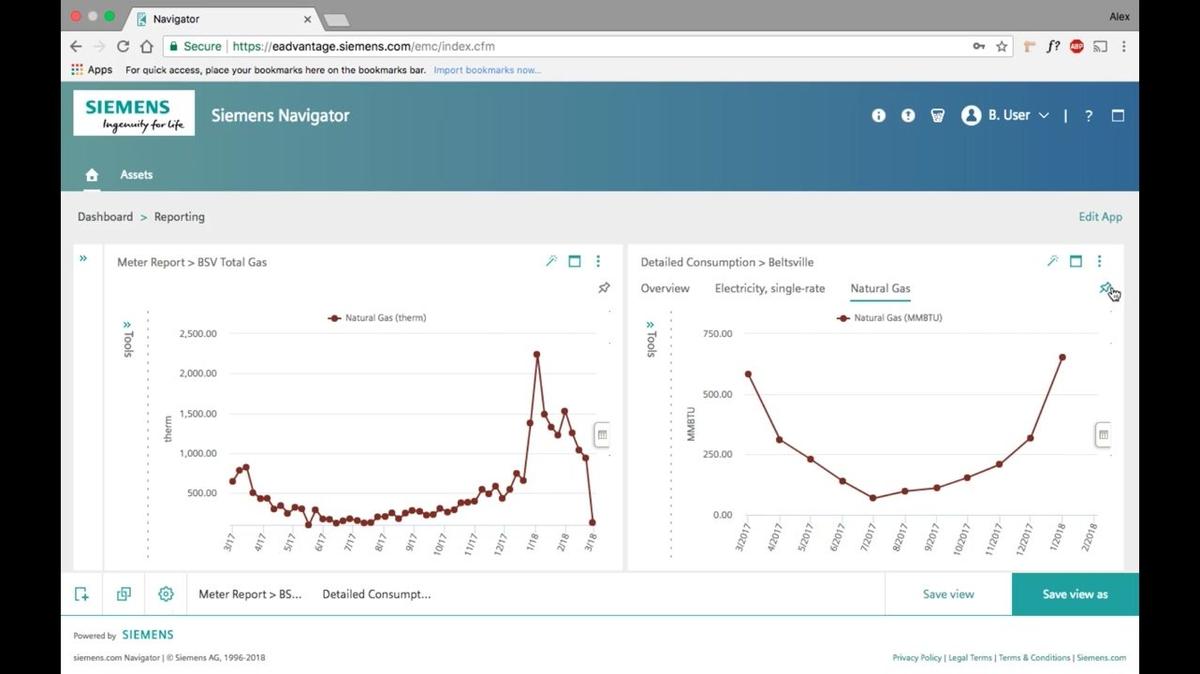
Task: Open the Legal Terms footer link
Action: [970, 658]
